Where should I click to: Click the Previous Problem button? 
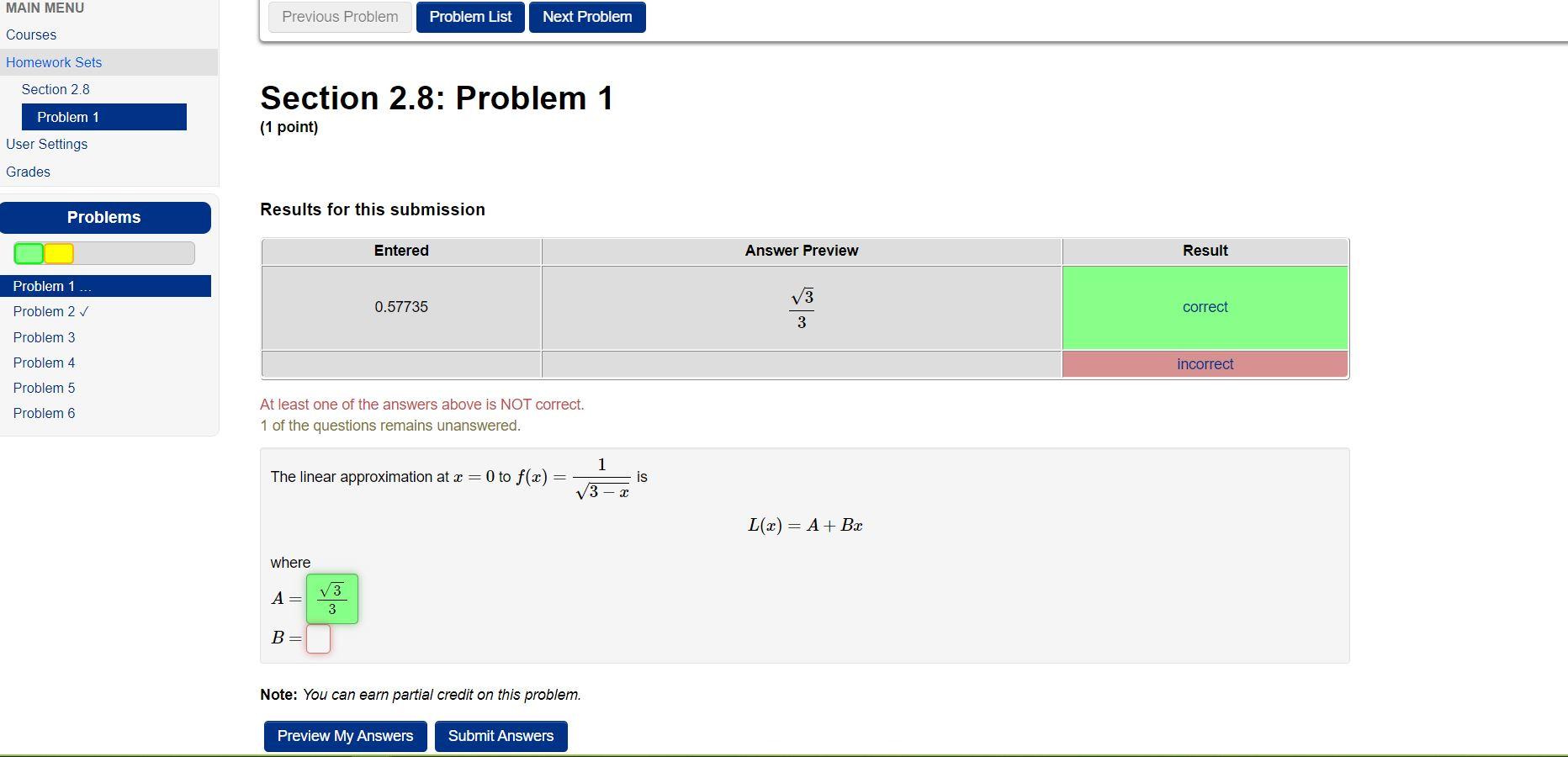[339, 17]
